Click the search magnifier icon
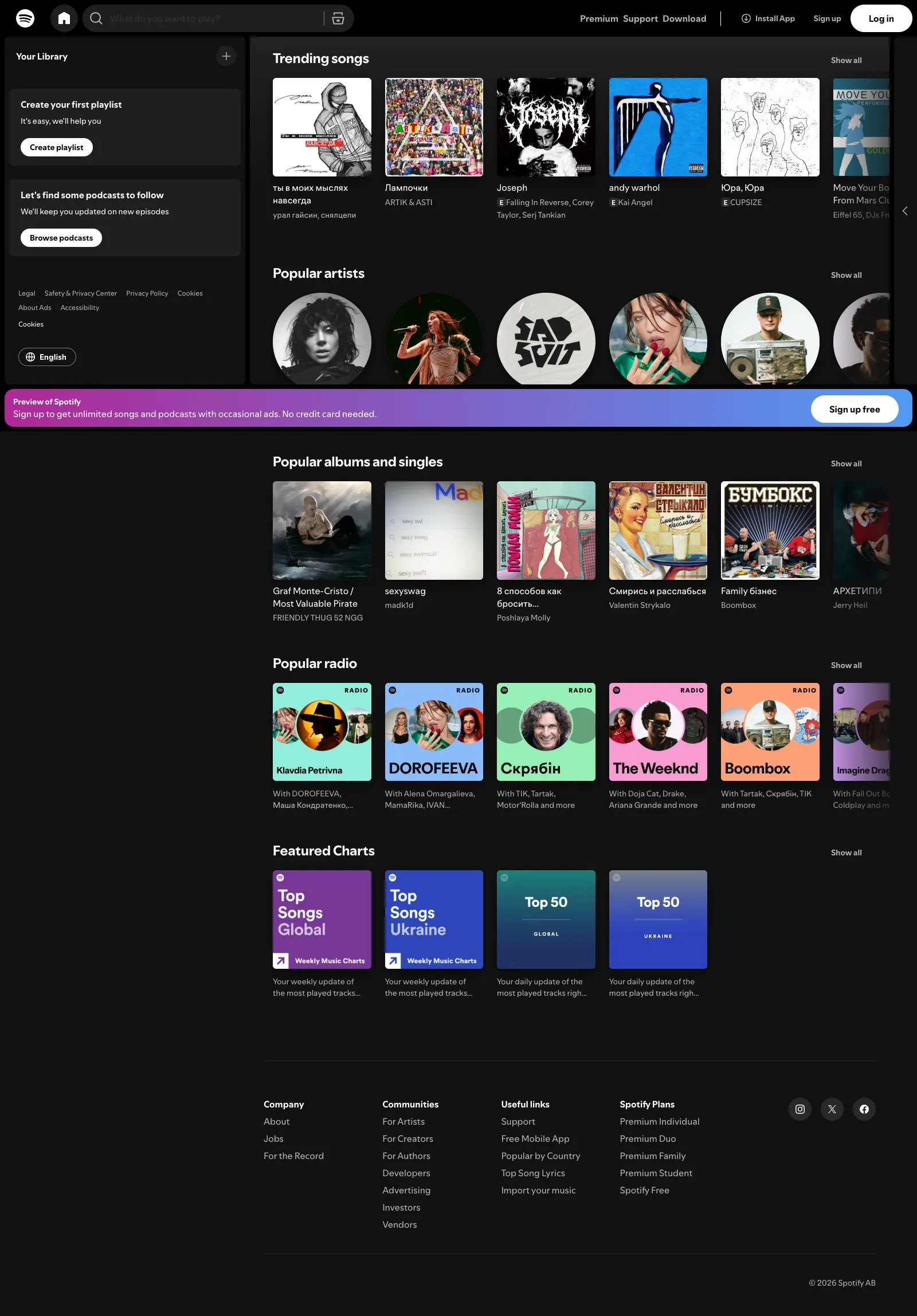The width and height of the screenshot is (917, 1316). coord(96,18)
